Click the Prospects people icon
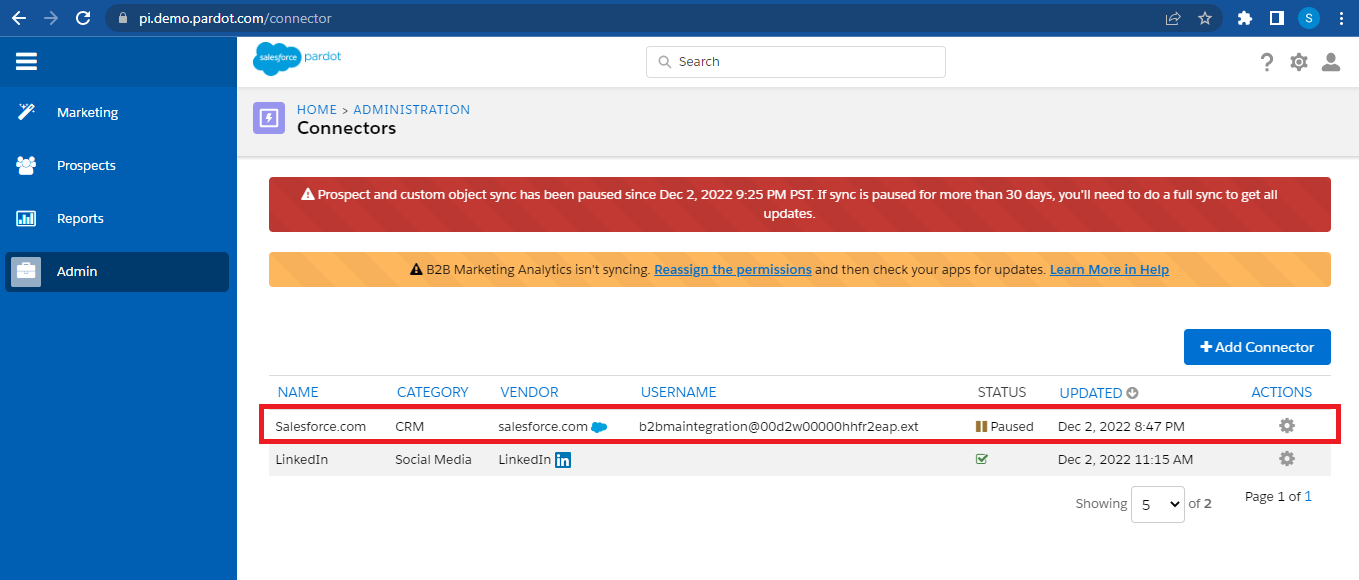 click(x=27, y=165)
